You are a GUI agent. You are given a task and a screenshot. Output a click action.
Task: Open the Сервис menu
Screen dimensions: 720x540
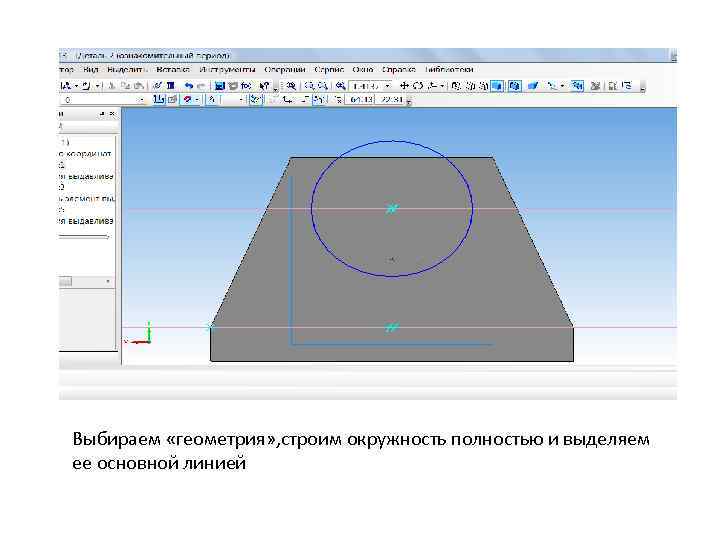(x=329, y=70)
